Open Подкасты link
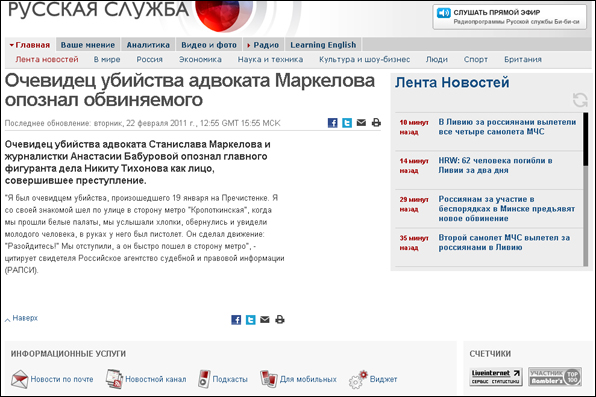Screen dimensions: 596x397 click(230, 379)
